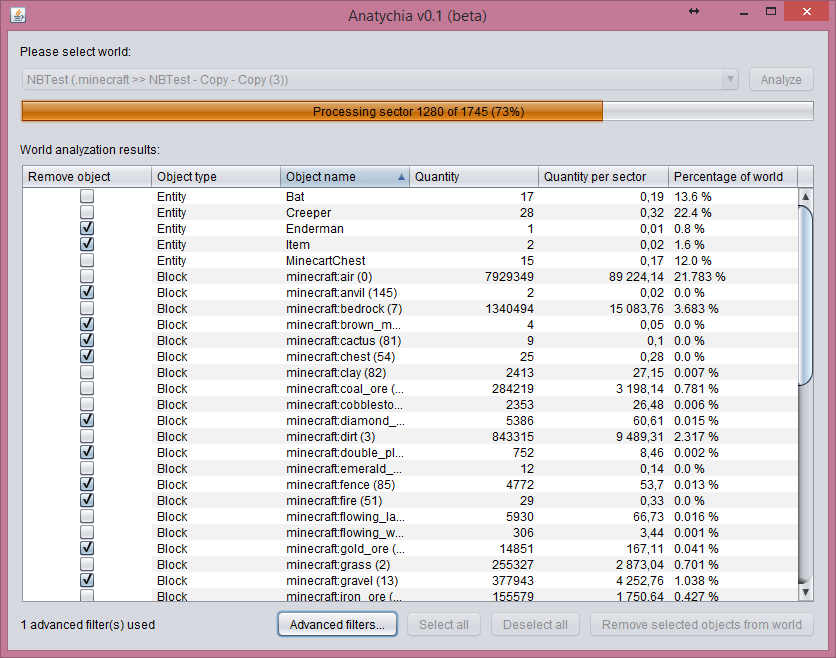Click the double-headed arrow icon in title bar
This screenshot has height=658, width=836.
pyautogui.click(x=694, y=11)
